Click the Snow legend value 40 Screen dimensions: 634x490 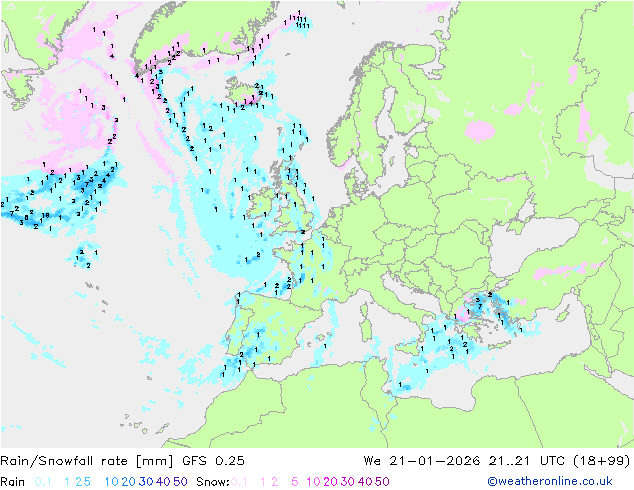[x=365, y=482]
